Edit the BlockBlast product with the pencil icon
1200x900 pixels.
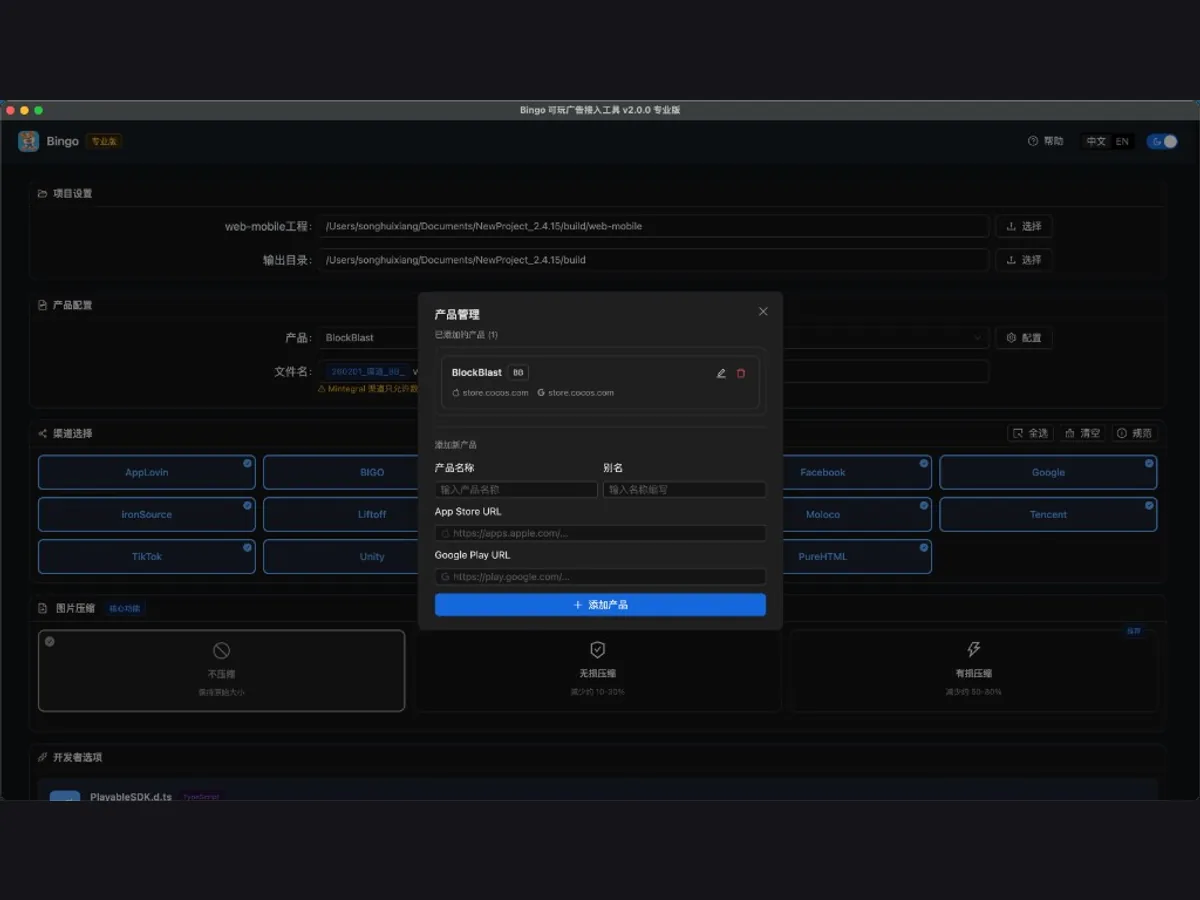click(x=721, y=373)
